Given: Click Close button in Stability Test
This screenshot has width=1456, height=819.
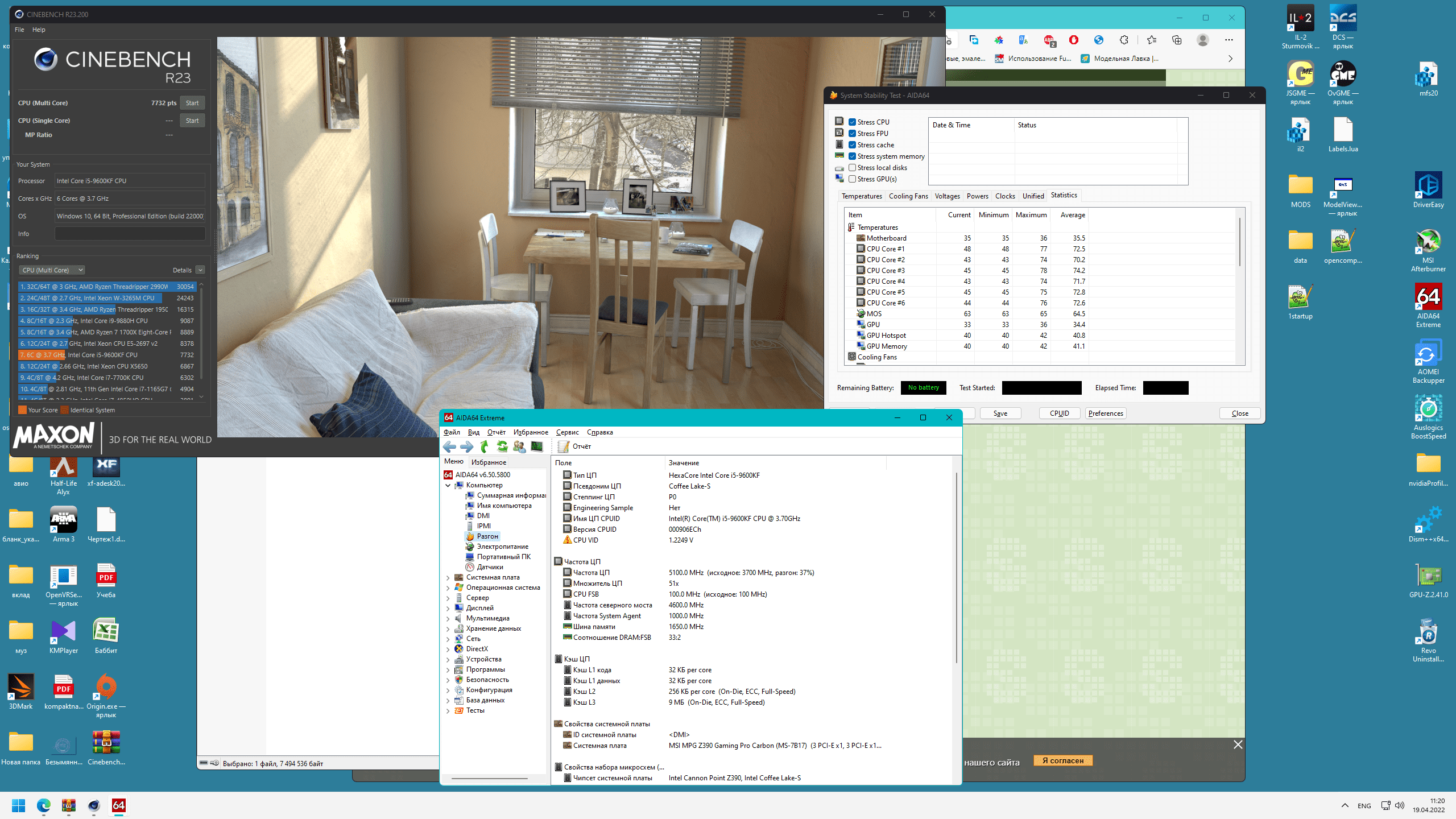Looking at the screenshot, I should (1240, 413).
